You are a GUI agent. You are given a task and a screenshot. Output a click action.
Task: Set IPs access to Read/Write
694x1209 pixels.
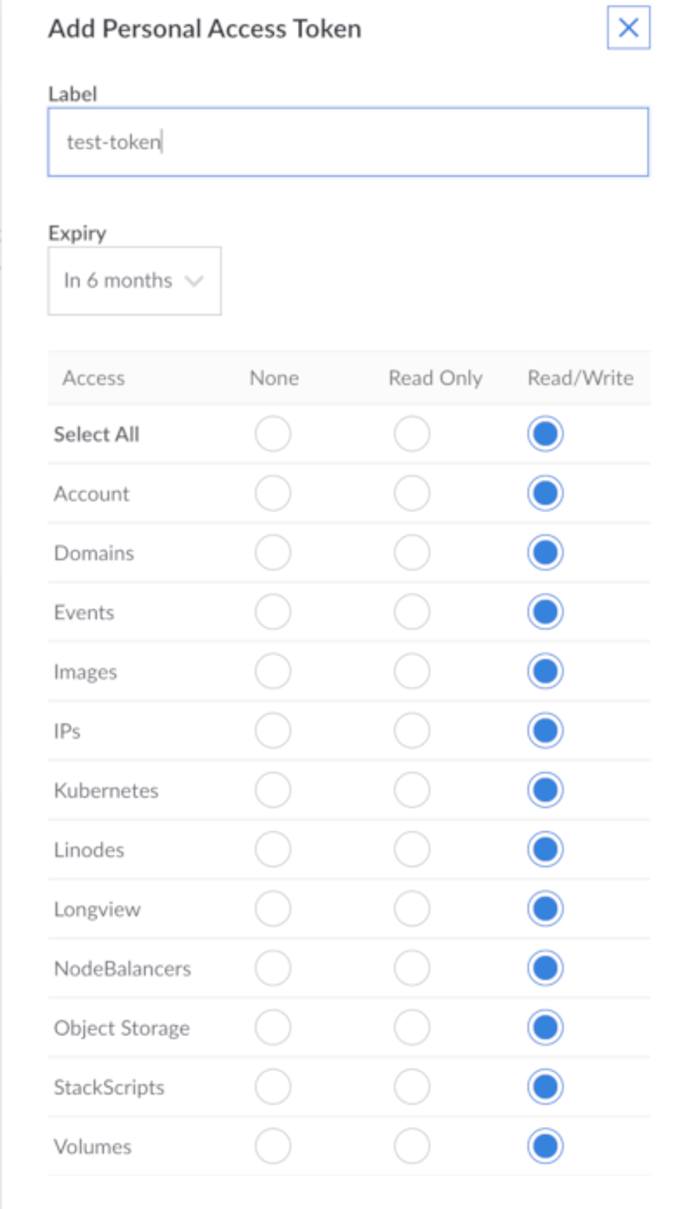coord(543,730)
